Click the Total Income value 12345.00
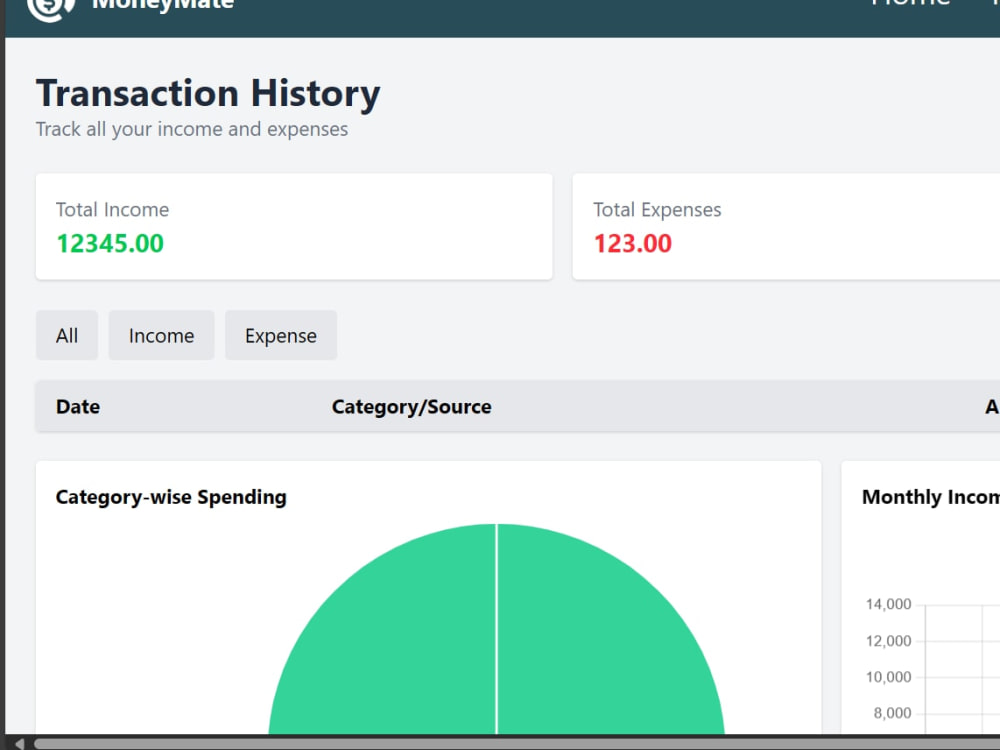The image size is (1000, 750). tap(110, 244)
